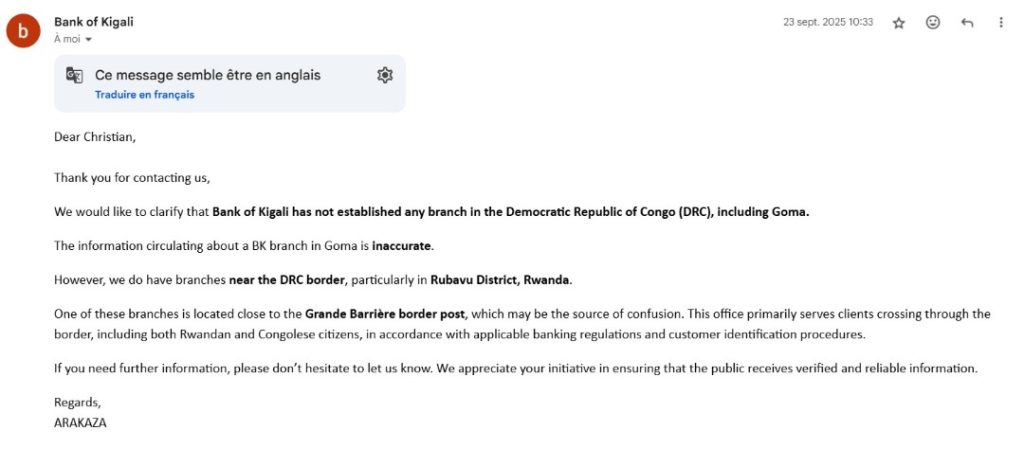Image resolution: width=1024 pixels, height=467 pixels.
Task: Open the three-dot more options menu
Action: click(x=1001, y=23)
